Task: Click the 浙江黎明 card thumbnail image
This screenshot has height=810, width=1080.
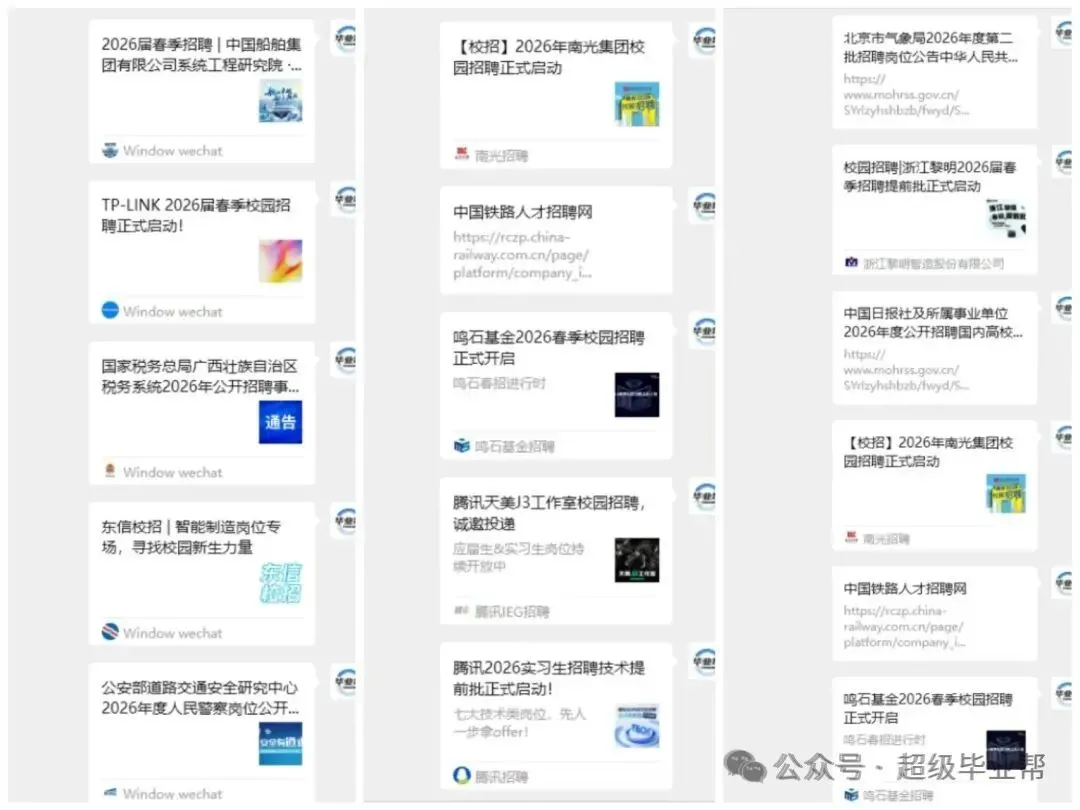Action: point(1006,218)
